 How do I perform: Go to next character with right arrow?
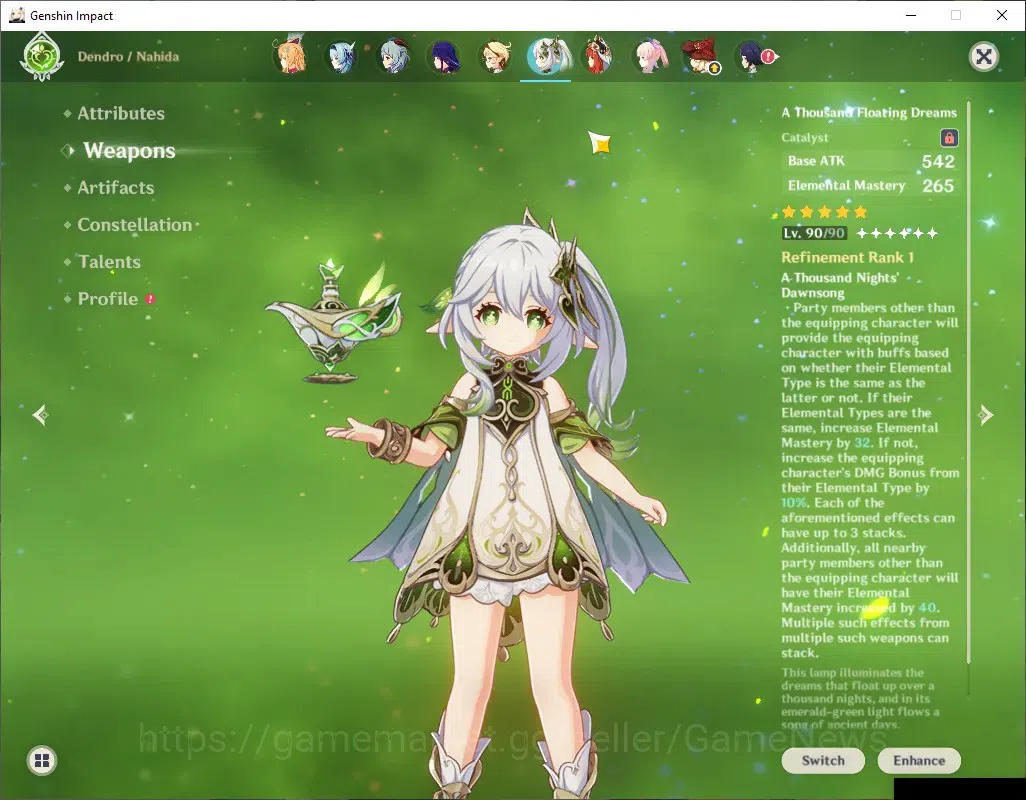click(x=985, y=415)
